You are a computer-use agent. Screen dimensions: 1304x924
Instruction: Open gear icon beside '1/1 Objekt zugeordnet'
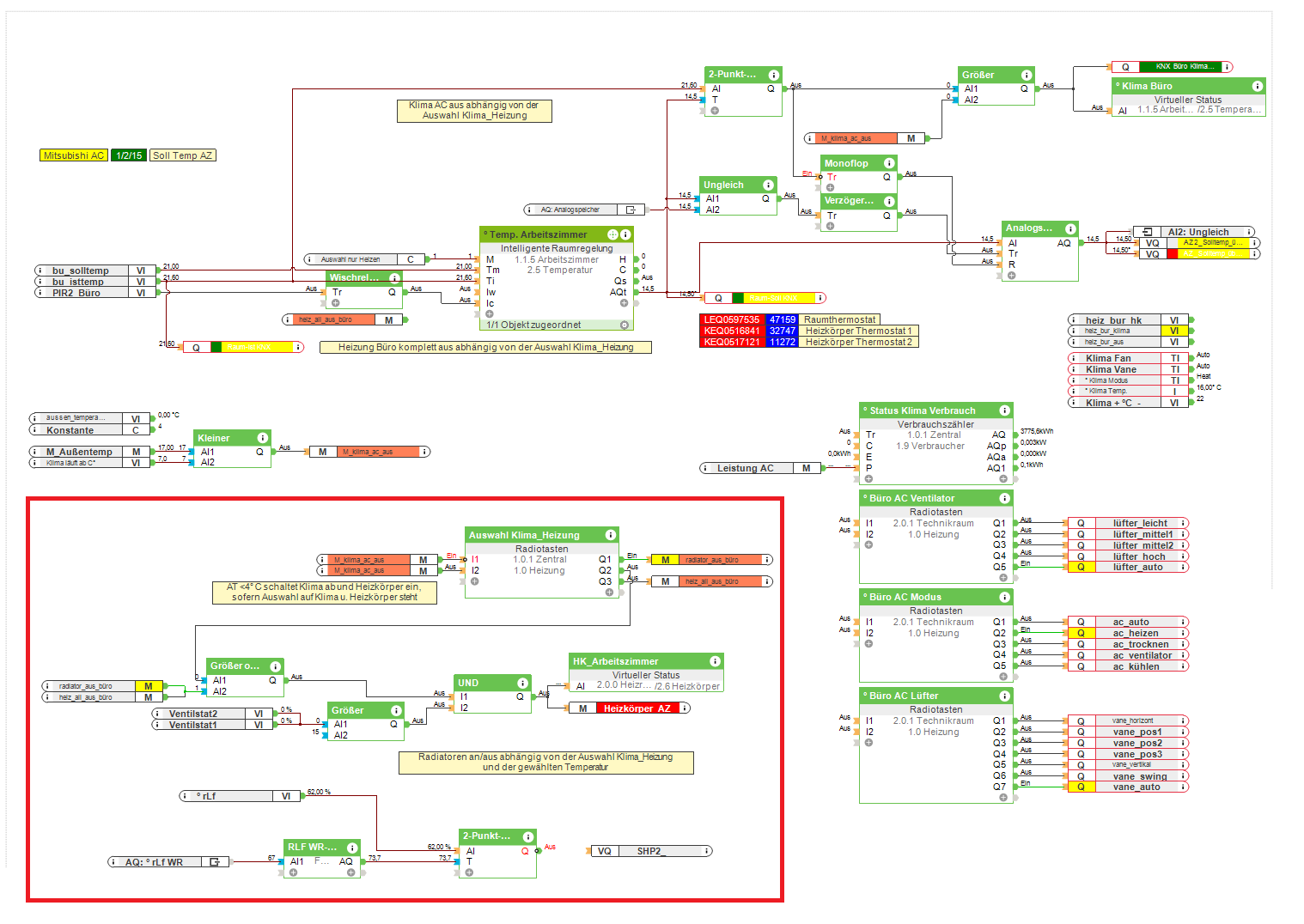point(625,325)
